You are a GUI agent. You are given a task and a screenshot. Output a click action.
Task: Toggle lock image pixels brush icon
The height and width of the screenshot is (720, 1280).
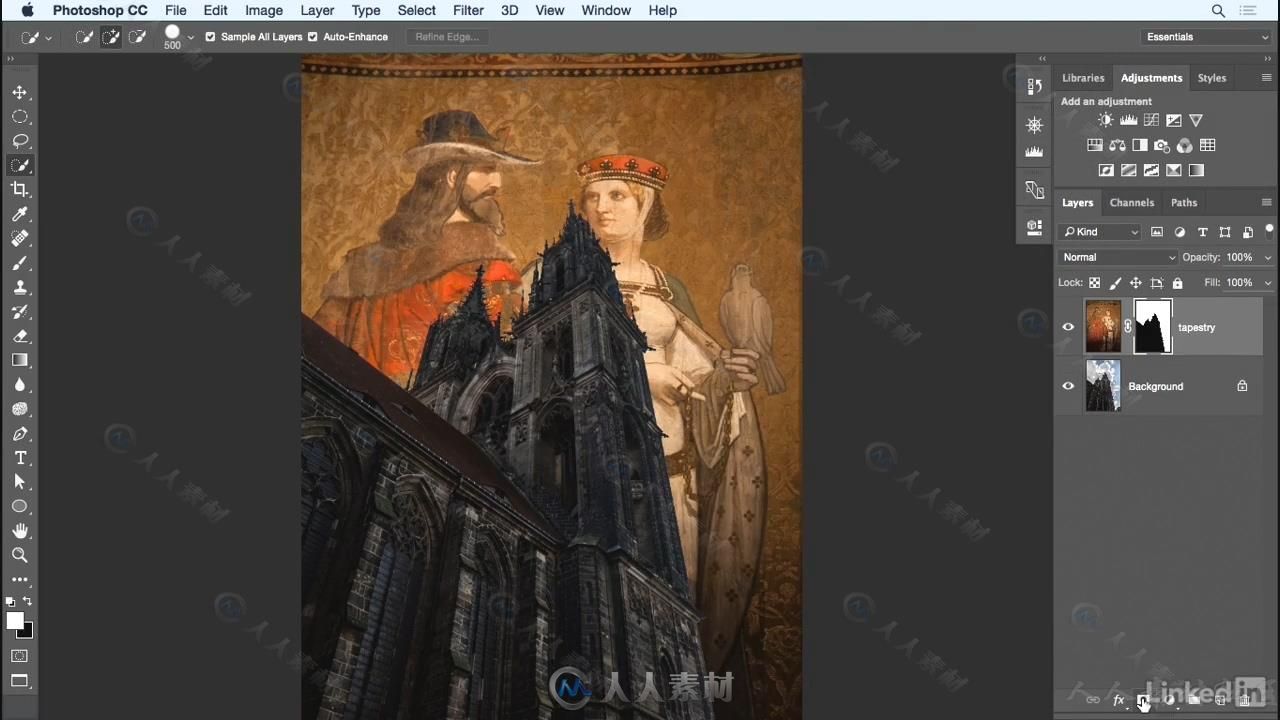[1115, 283]
